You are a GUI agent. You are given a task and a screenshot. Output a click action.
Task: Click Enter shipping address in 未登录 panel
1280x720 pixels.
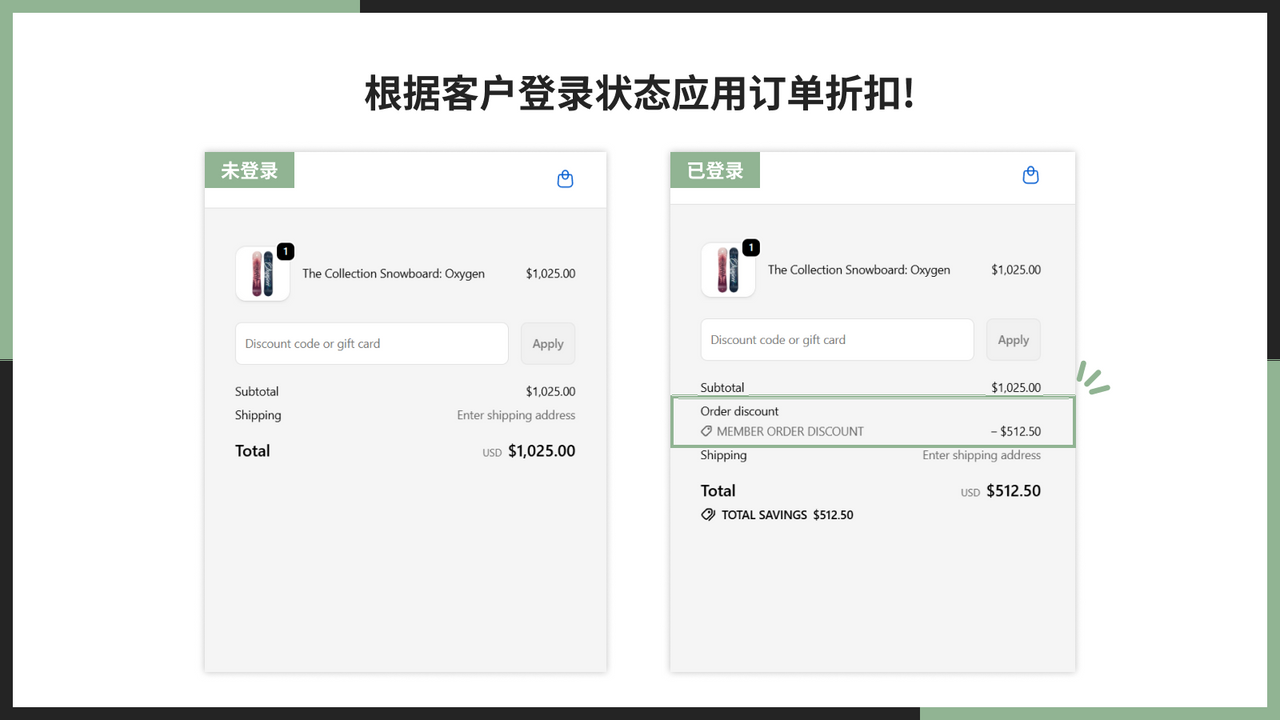click(x=516, y=415)
